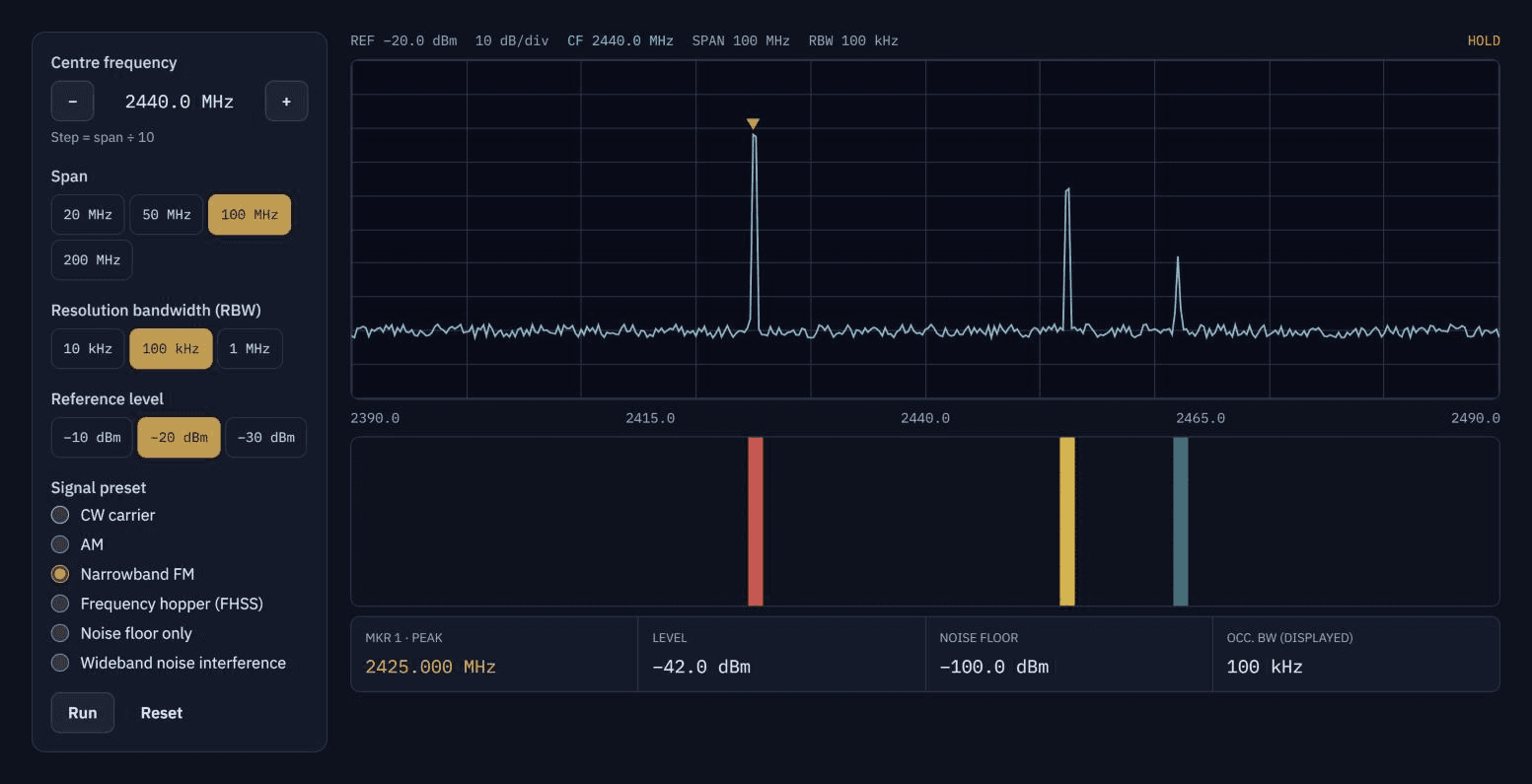Click the 2440.0 MHz centre frequency field

pyautogui.click(x=180, y=102)
